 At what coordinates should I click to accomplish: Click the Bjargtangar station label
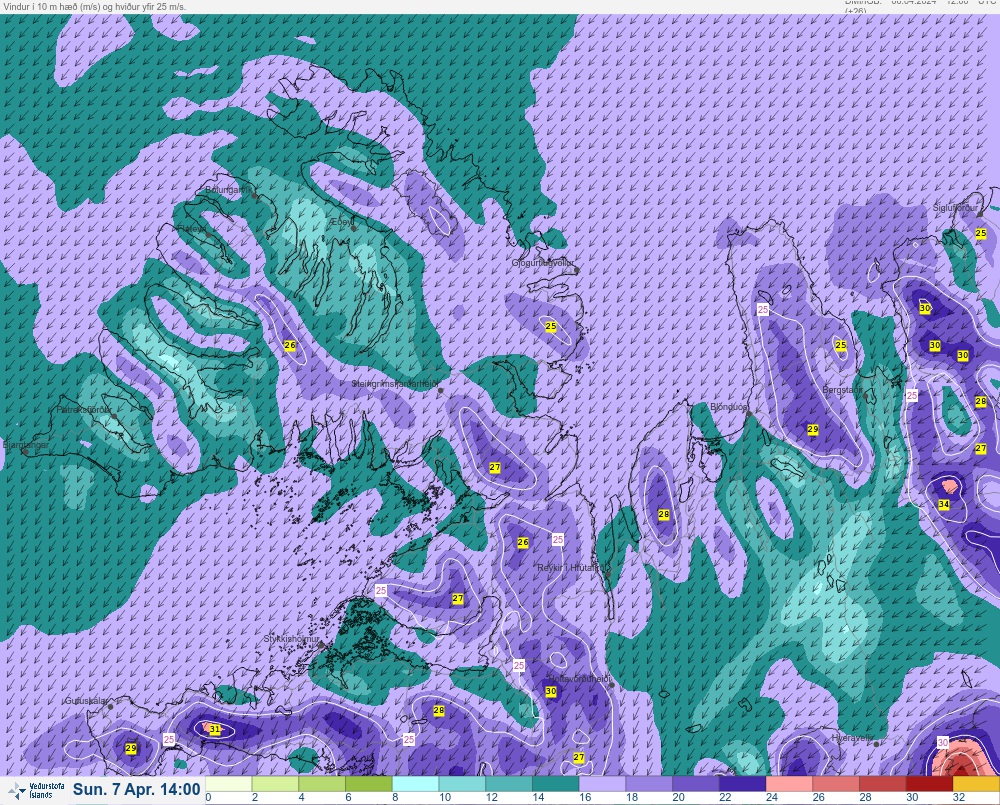(26, 445)
